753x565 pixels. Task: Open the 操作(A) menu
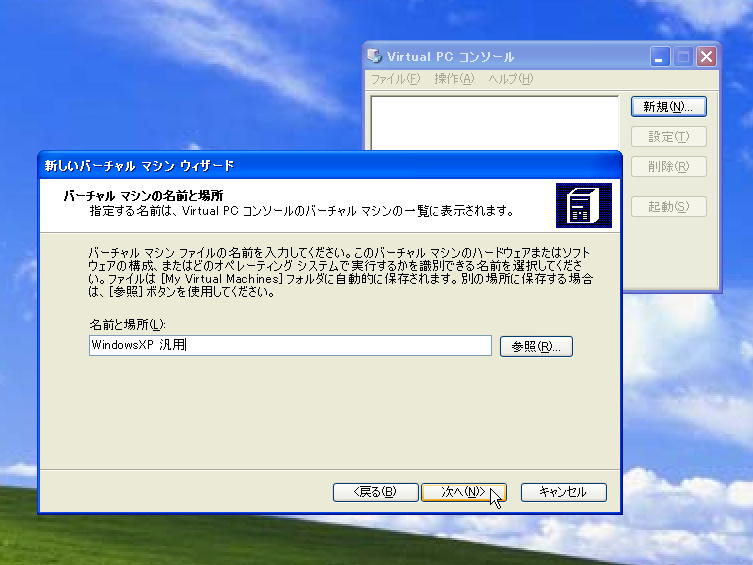click(x=454, y=79)
